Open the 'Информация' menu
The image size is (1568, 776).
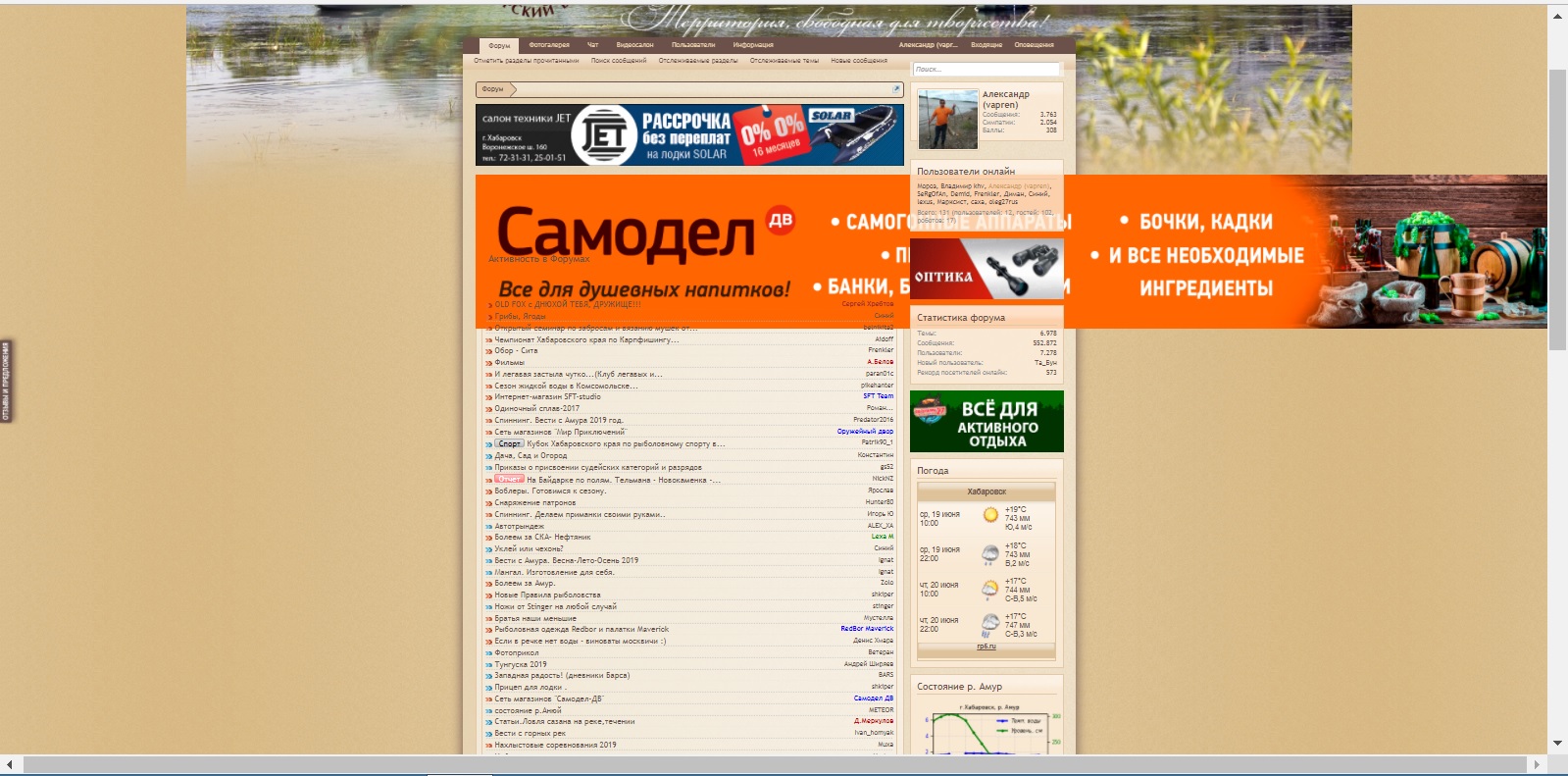753,45
